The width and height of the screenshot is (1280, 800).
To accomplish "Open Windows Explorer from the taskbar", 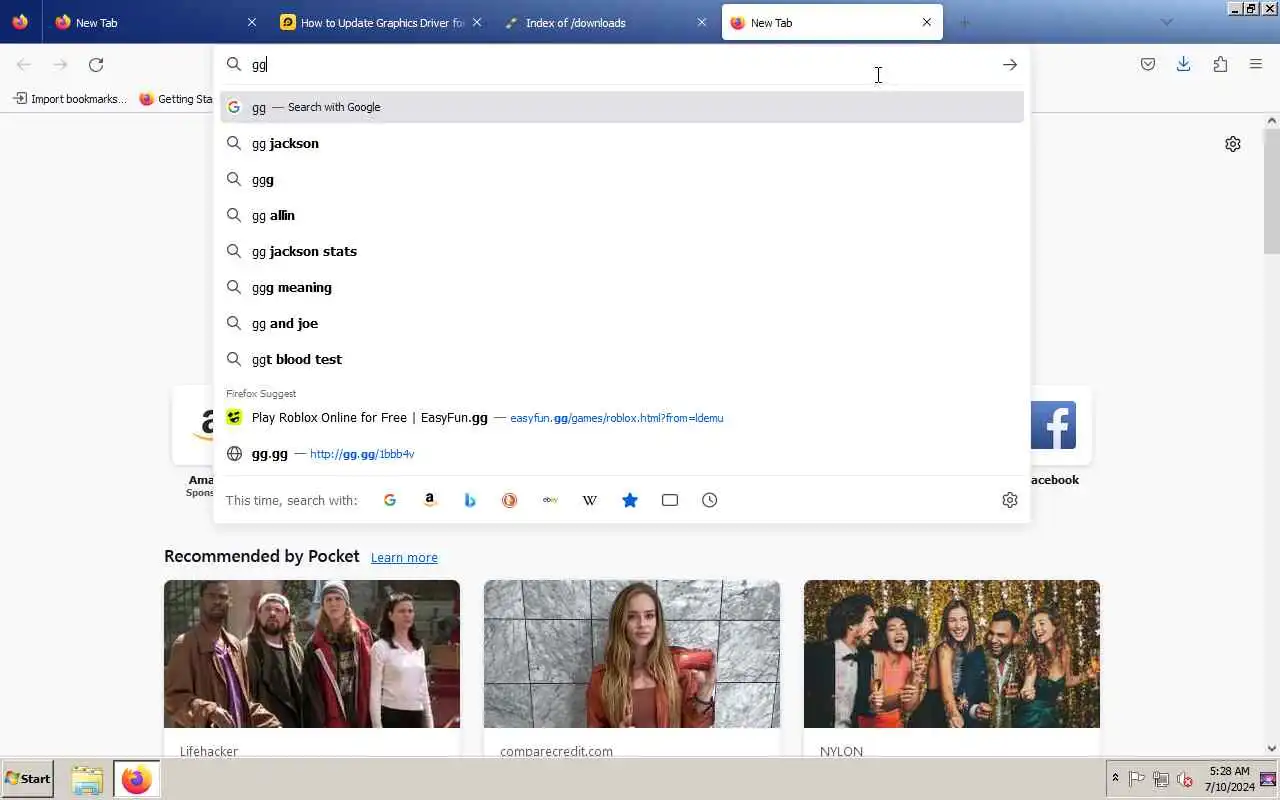I will [x=87, y=779].
